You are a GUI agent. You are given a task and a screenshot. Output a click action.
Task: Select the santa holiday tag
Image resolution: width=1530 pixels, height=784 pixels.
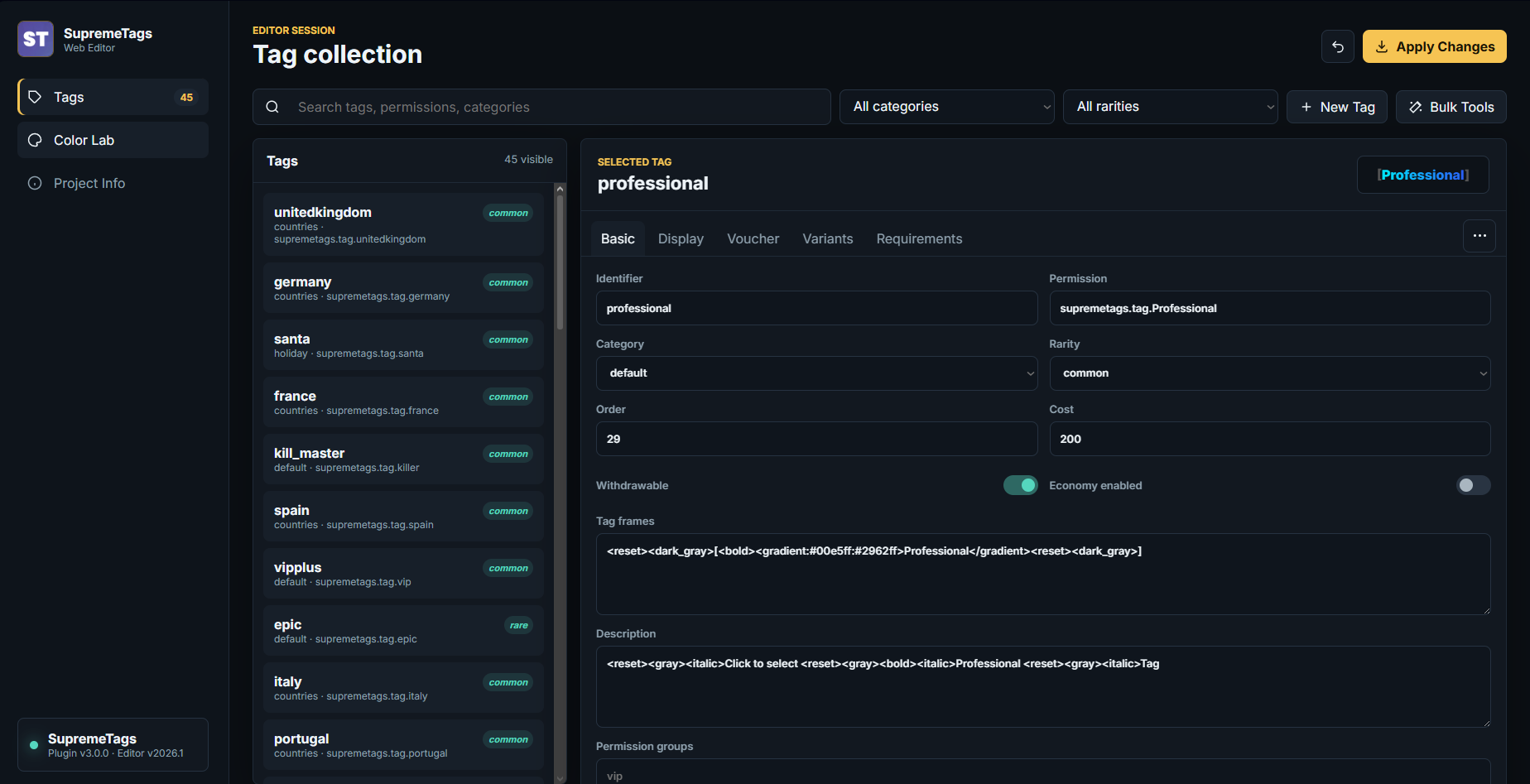coord(404,345)
